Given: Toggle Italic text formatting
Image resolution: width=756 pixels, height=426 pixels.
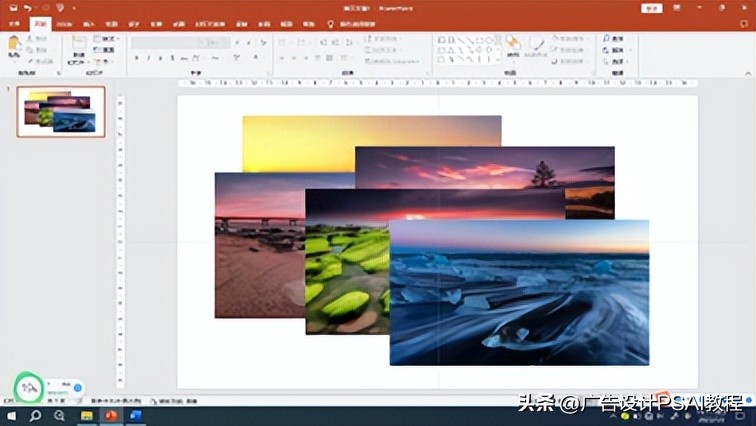Looking at the screenshot, I should [149, 58].
